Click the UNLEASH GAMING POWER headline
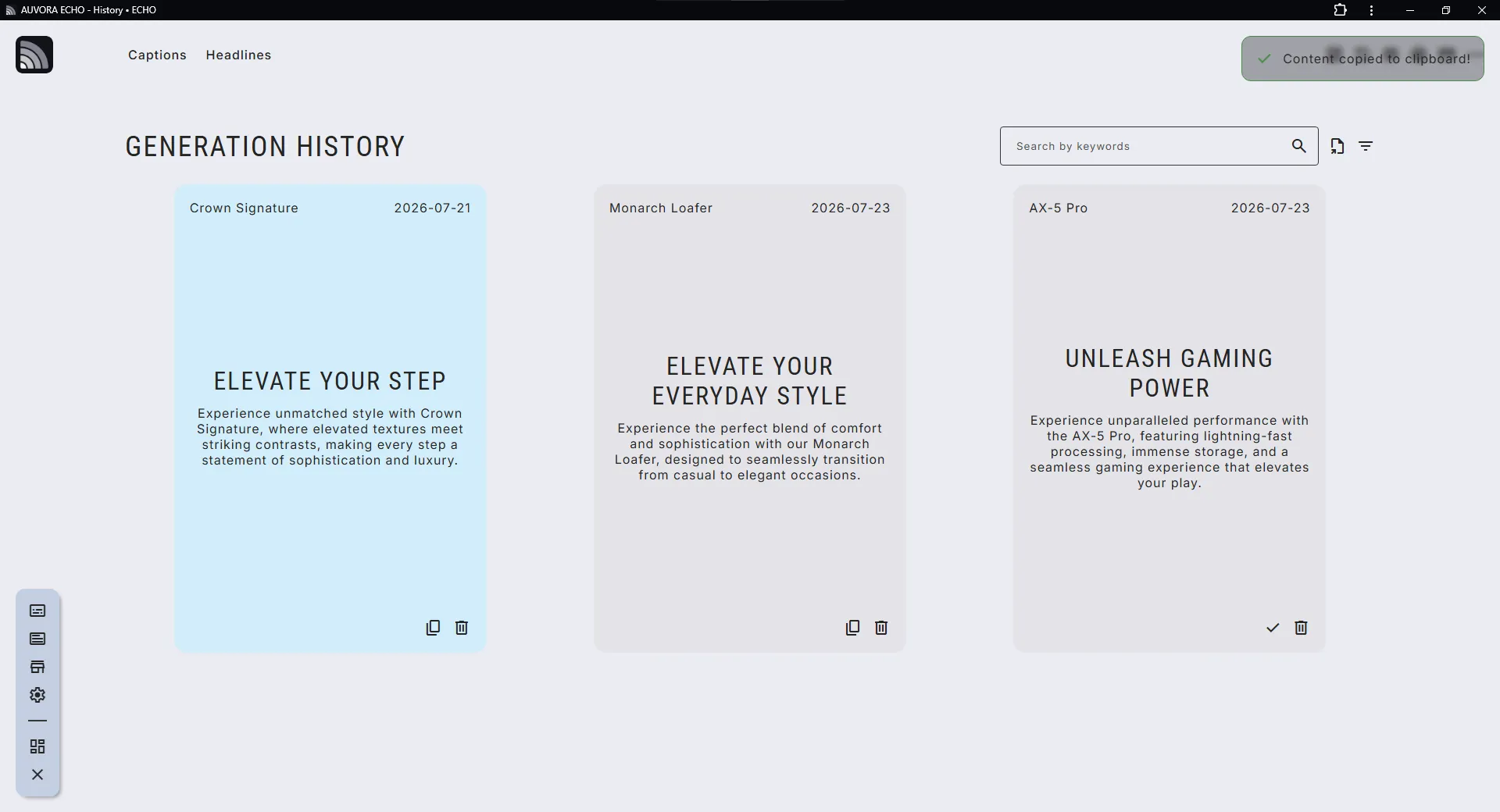The width and height of the screenshot is (1500, 812). [1169, 373]
